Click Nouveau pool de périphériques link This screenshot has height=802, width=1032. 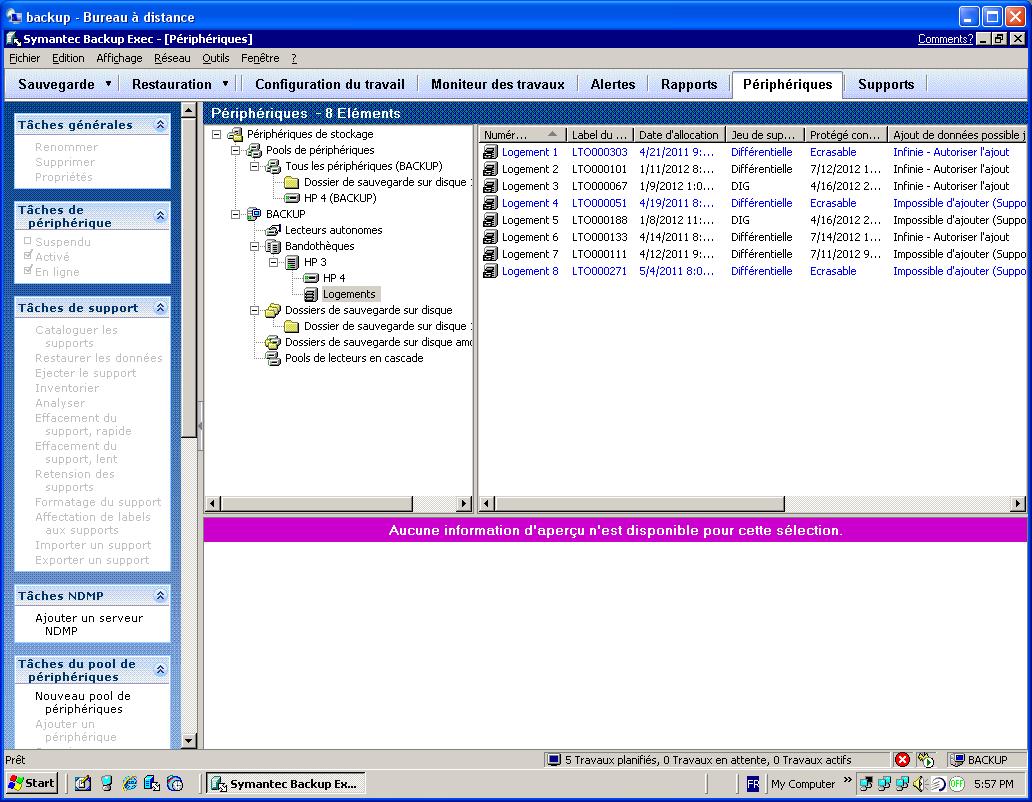pyautogui.click(x=83, y=702)
